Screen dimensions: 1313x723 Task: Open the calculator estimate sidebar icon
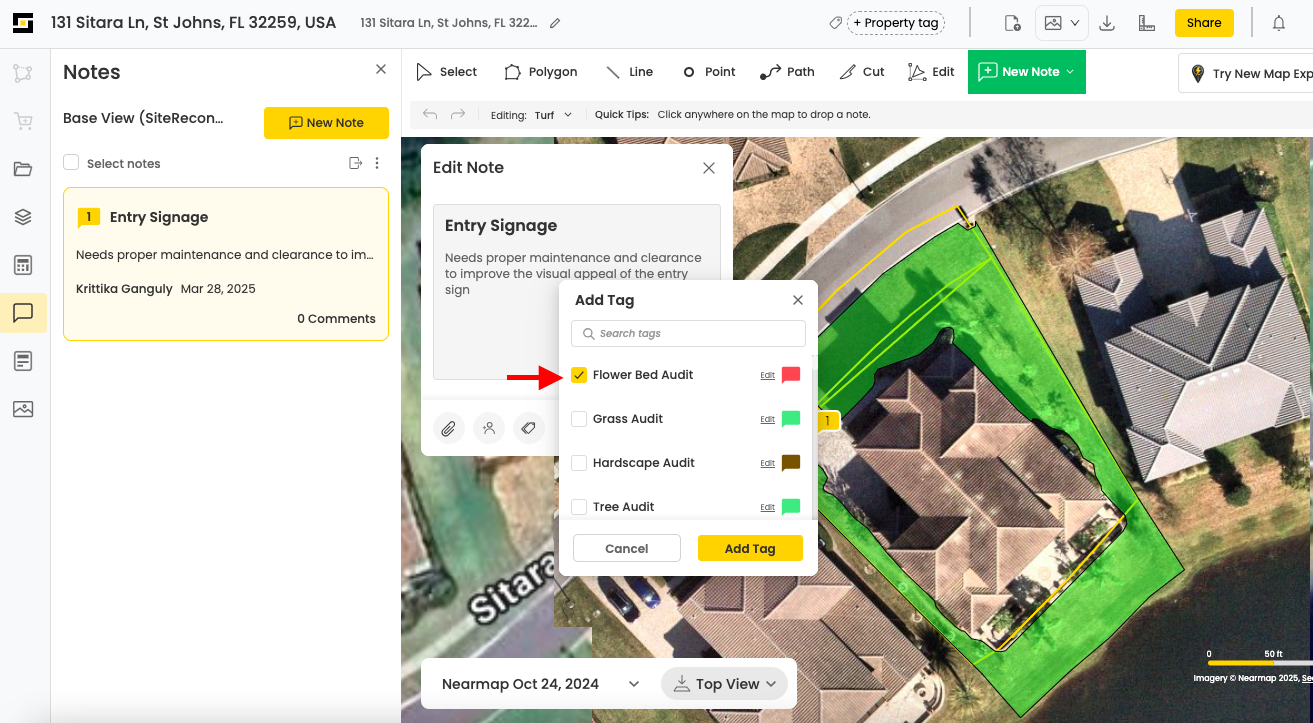[23, 265]
